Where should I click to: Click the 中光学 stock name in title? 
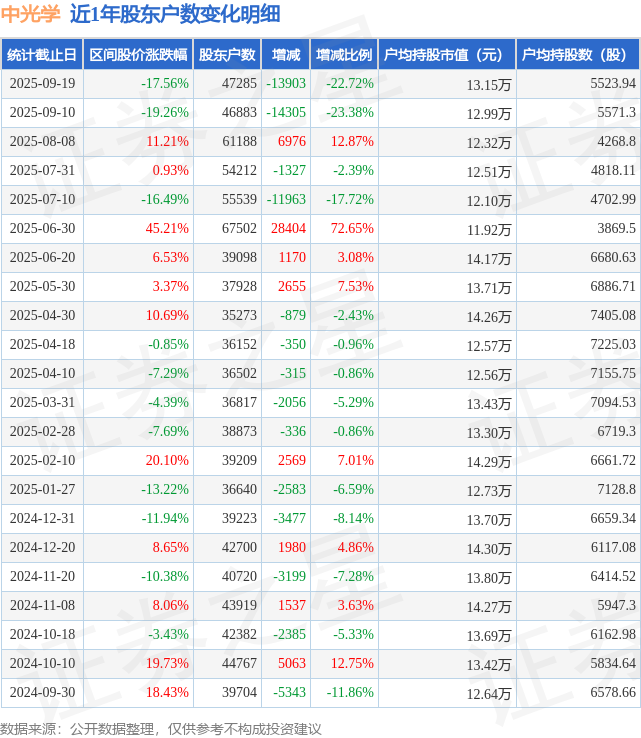click(31, 14)
